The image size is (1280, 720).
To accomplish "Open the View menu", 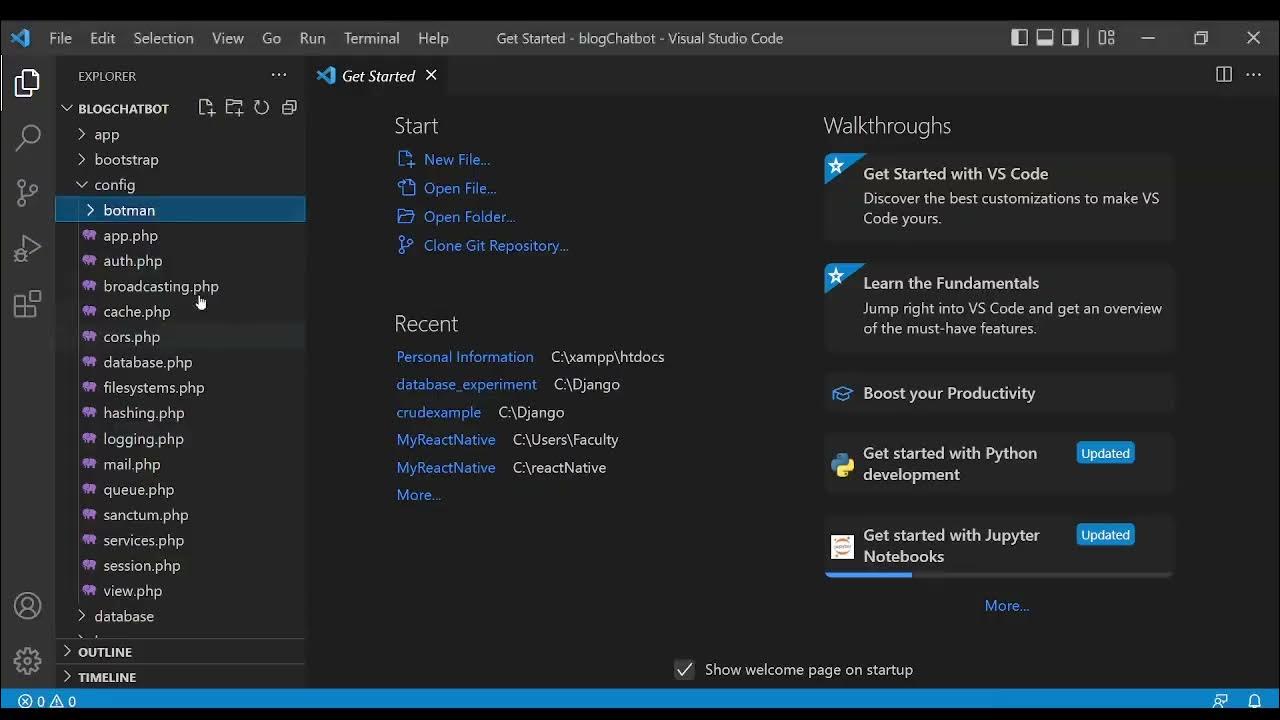I will tap(228, 38).
